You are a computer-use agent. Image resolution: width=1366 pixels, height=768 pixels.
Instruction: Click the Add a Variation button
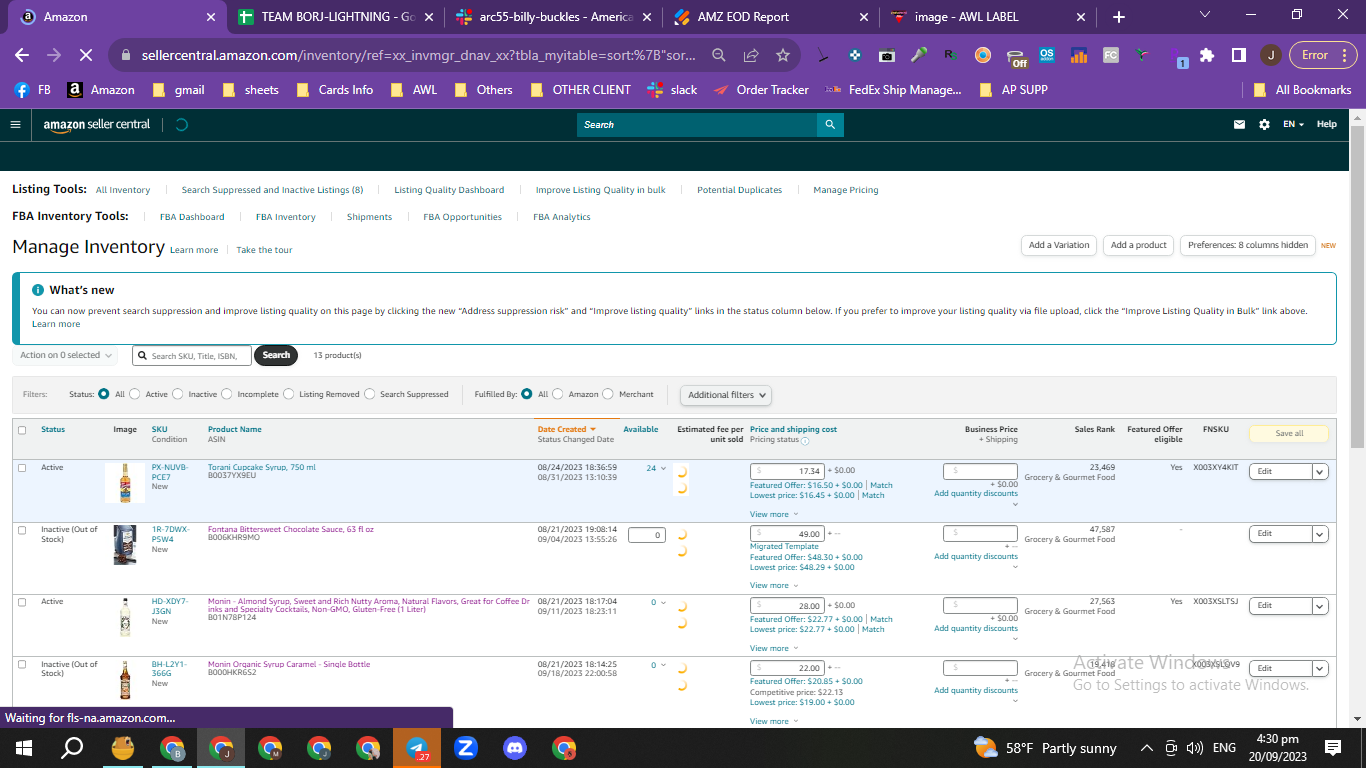point(1059,245)
